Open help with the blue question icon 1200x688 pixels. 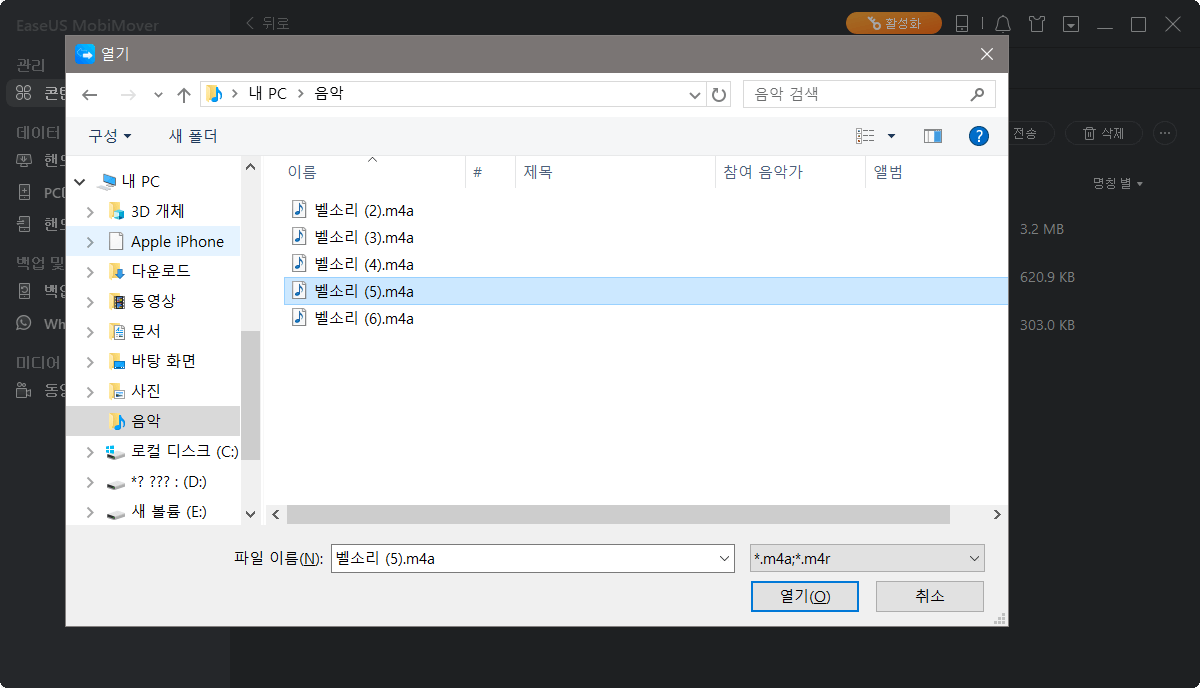click(x=979, y=136)
